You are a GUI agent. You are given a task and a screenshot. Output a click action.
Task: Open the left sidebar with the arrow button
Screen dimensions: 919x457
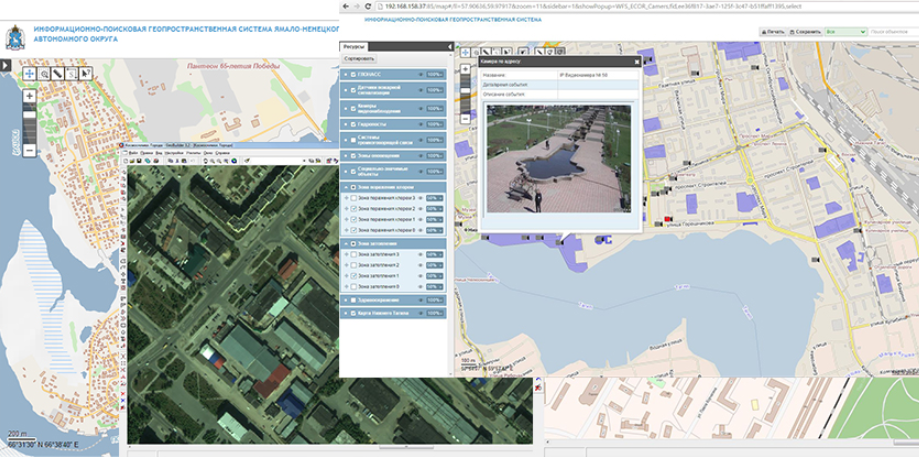(x=4, y=67)
